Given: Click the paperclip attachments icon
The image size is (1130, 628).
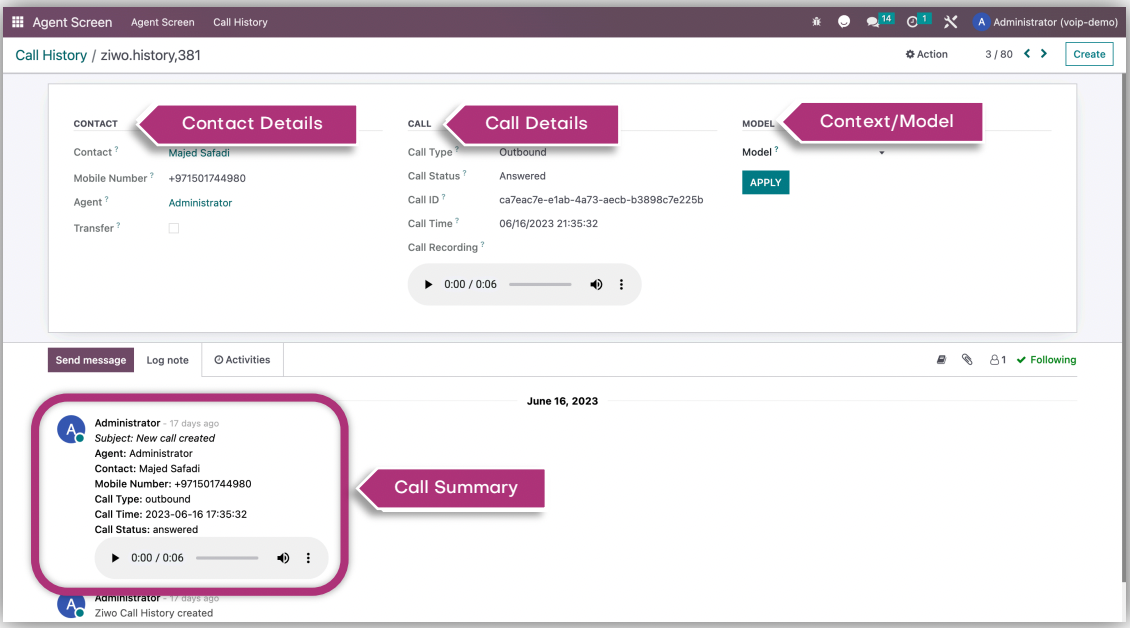Looking at the screenshot, I should coord(967,359).
